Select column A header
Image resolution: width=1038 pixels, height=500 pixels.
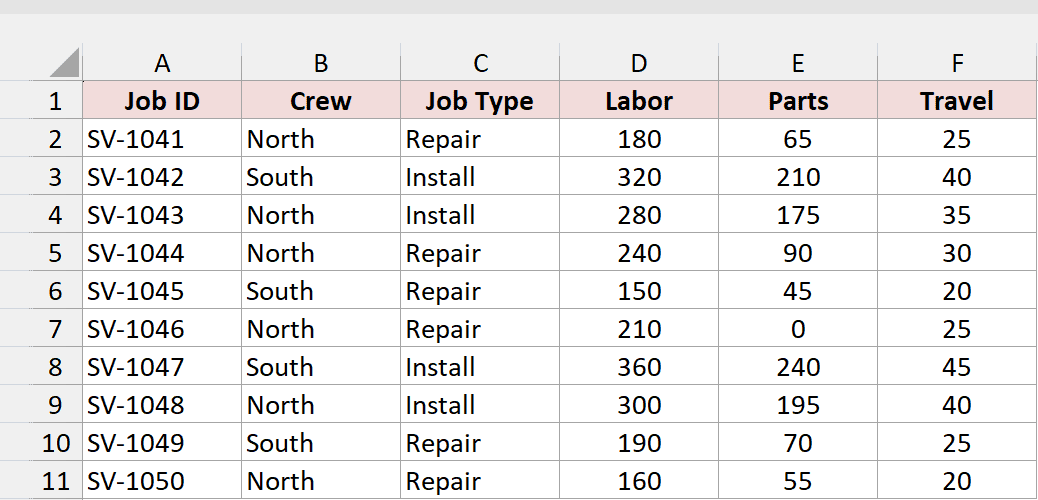[x=162, y=63]
